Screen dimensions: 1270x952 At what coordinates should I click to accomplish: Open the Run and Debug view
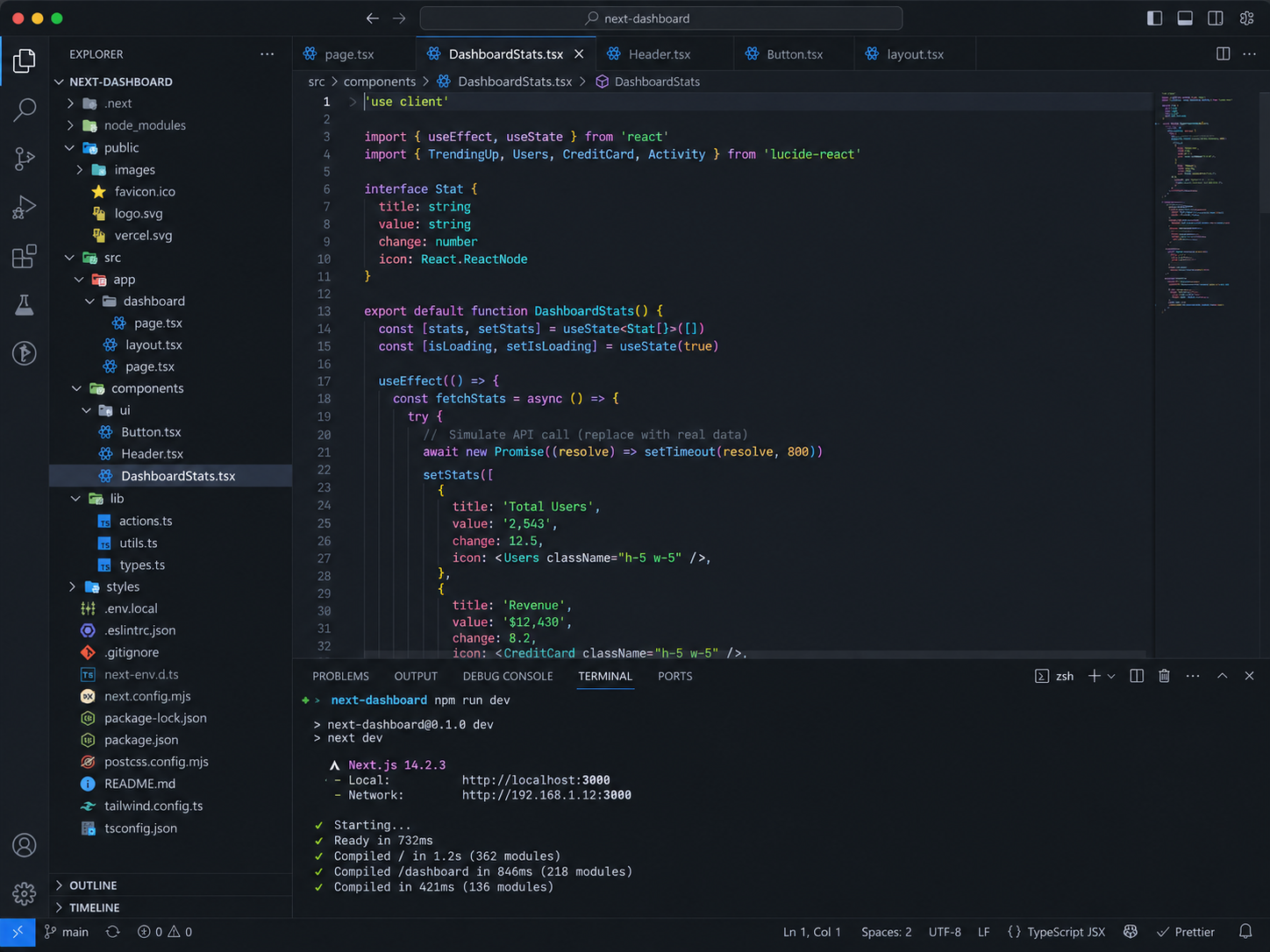click(25, 207)
